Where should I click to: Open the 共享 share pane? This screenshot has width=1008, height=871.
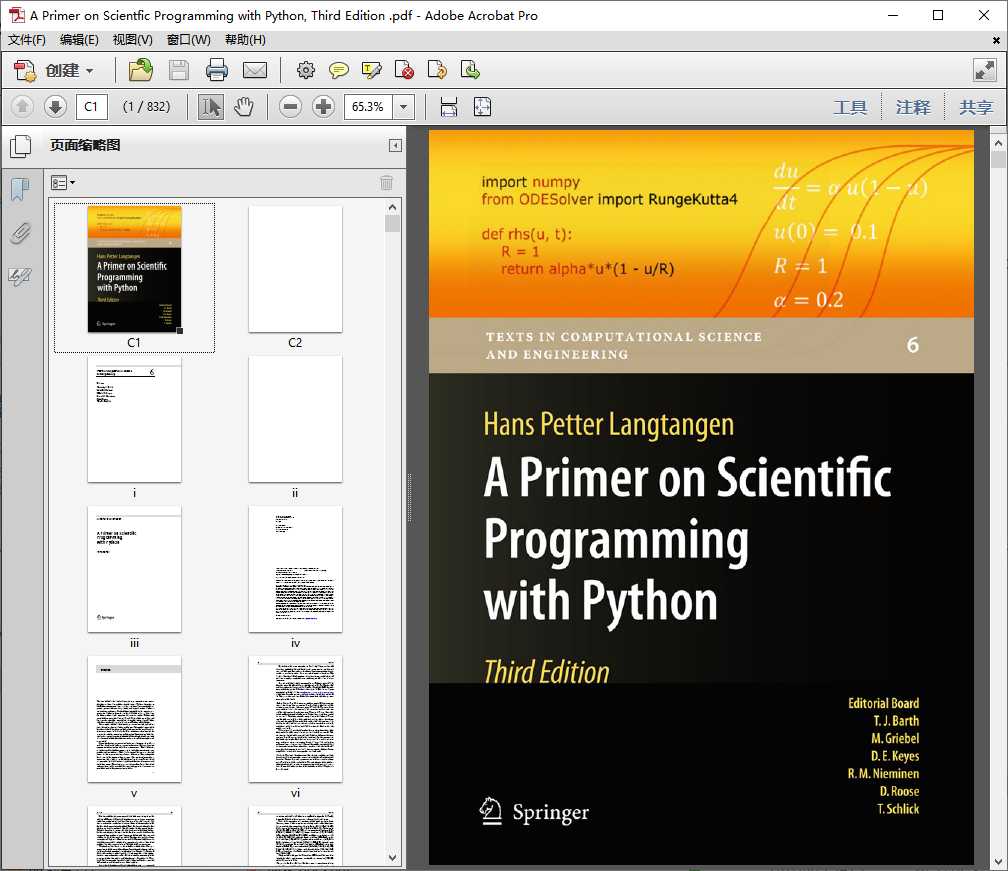976,107
